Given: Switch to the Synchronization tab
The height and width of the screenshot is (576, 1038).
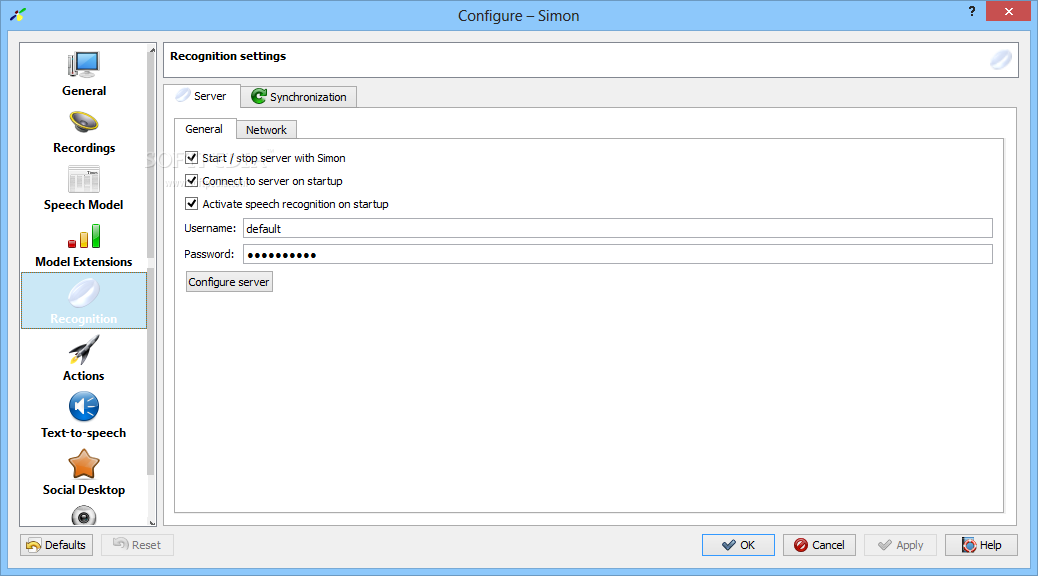Looking at the screenshot, I should point(299,97).
